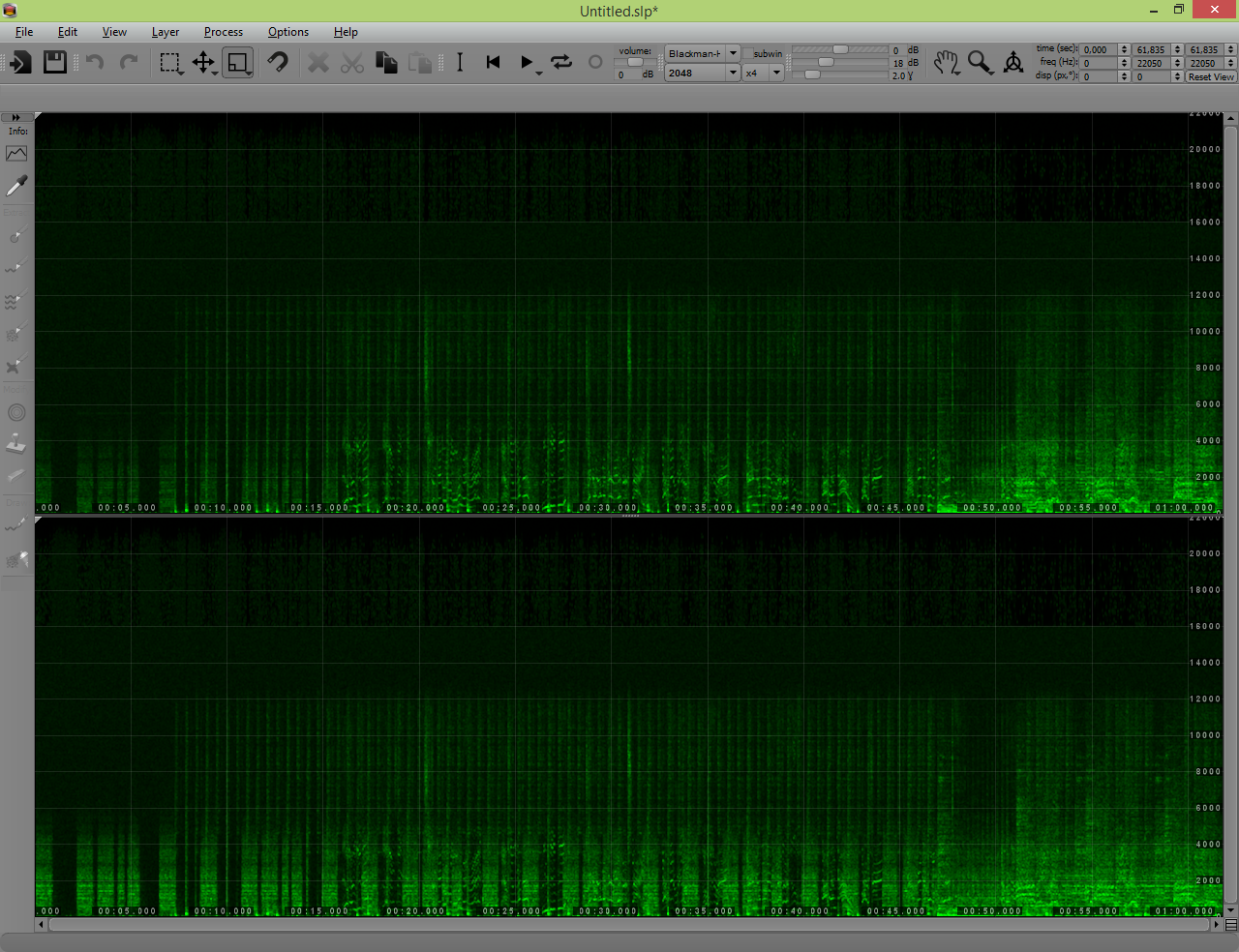
Task: Click the scissors cut icon
Action: [352, 63]
